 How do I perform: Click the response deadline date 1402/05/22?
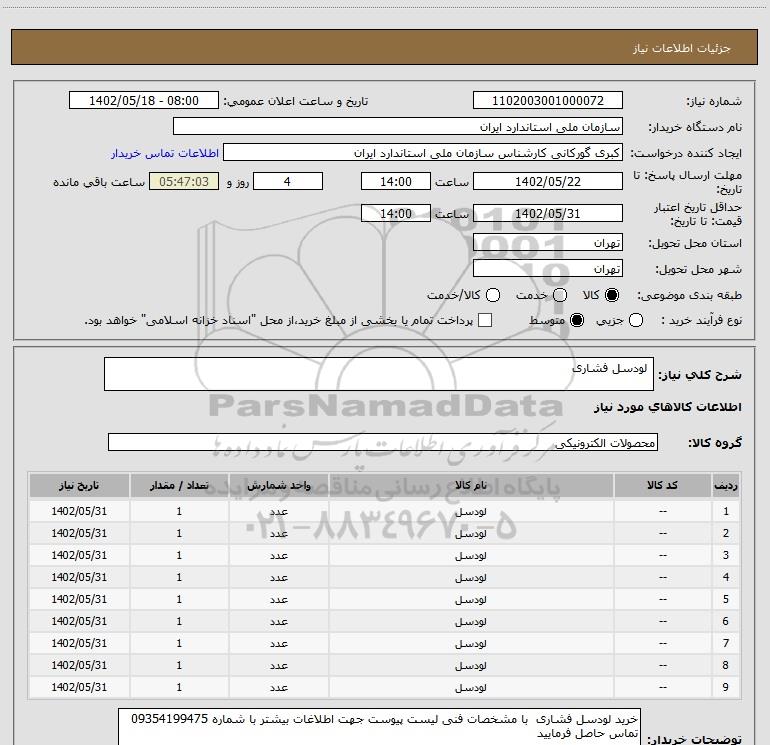548,182
